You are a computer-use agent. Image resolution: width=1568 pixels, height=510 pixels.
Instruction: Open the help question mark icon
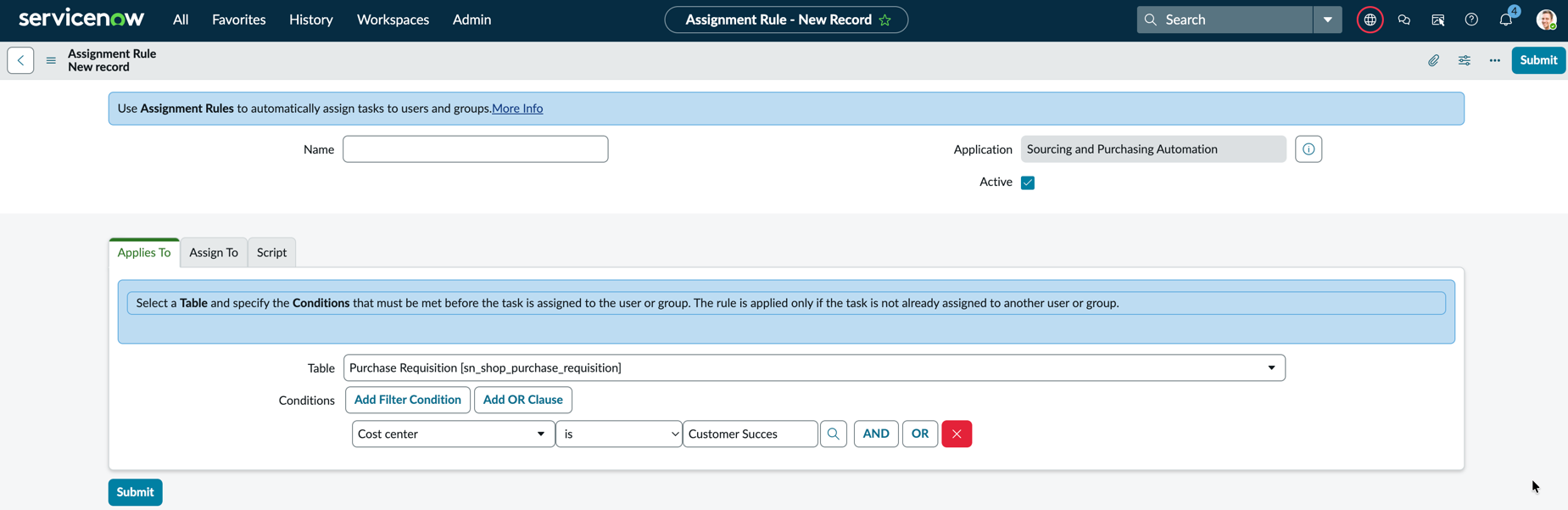point(1471,20)
